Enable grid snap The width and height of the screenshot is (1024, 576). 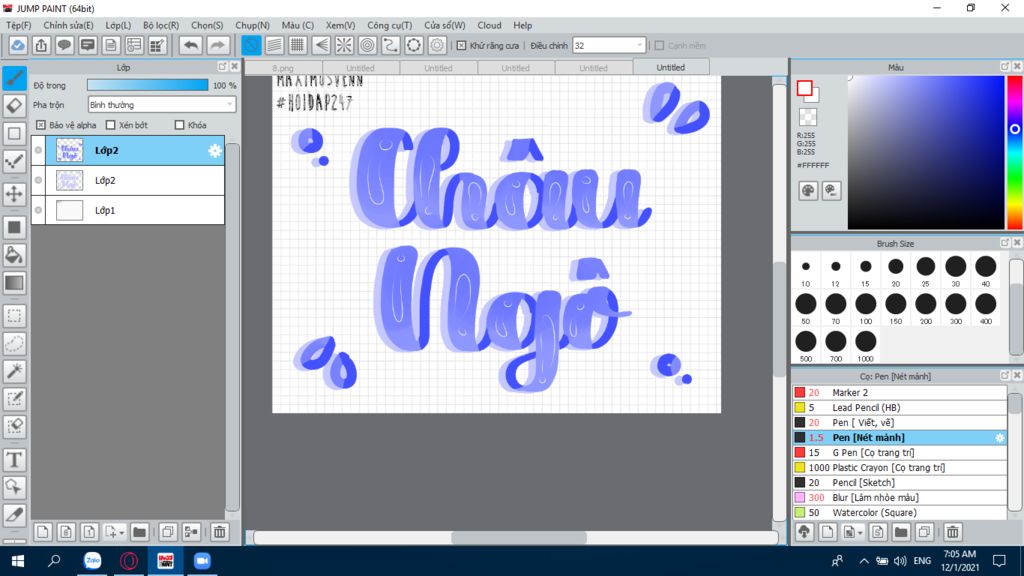pos(298,45)
